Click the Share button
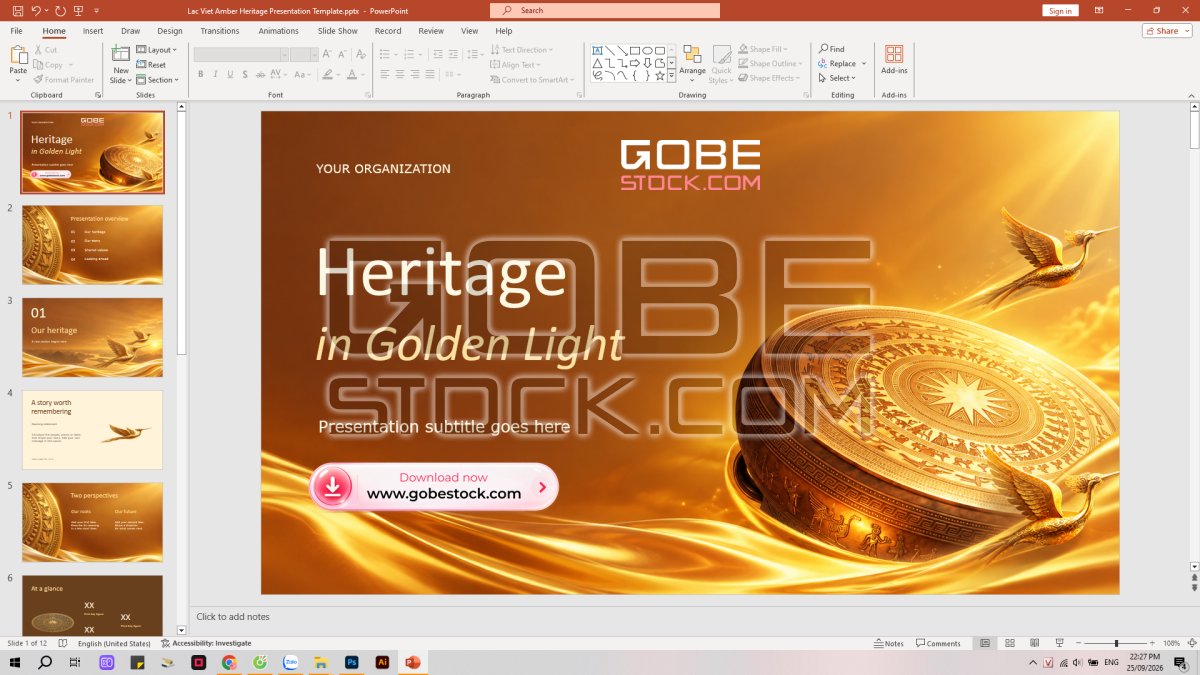 coord(1167,31)
